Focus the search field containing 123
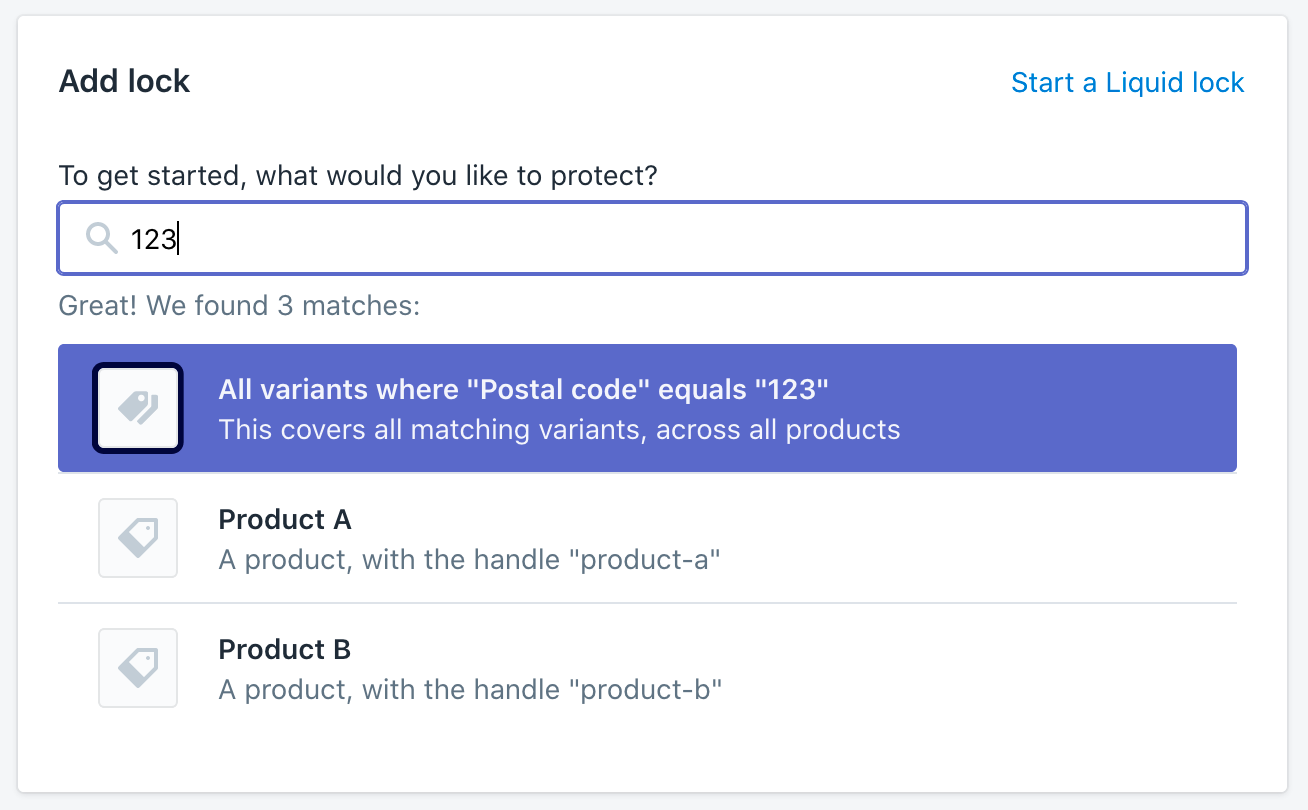Screen dimensions: 1308x810 [650, 238]
